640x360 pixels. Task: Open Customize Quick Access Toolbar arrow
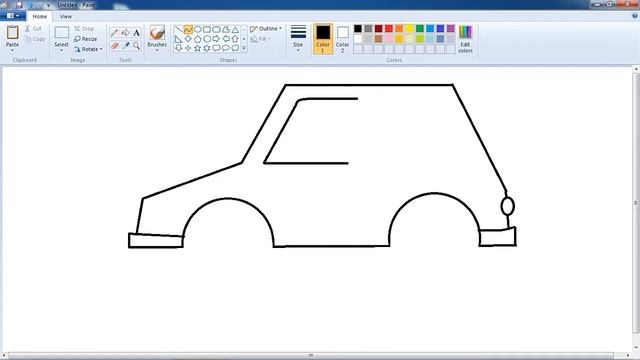pos(49,5)
